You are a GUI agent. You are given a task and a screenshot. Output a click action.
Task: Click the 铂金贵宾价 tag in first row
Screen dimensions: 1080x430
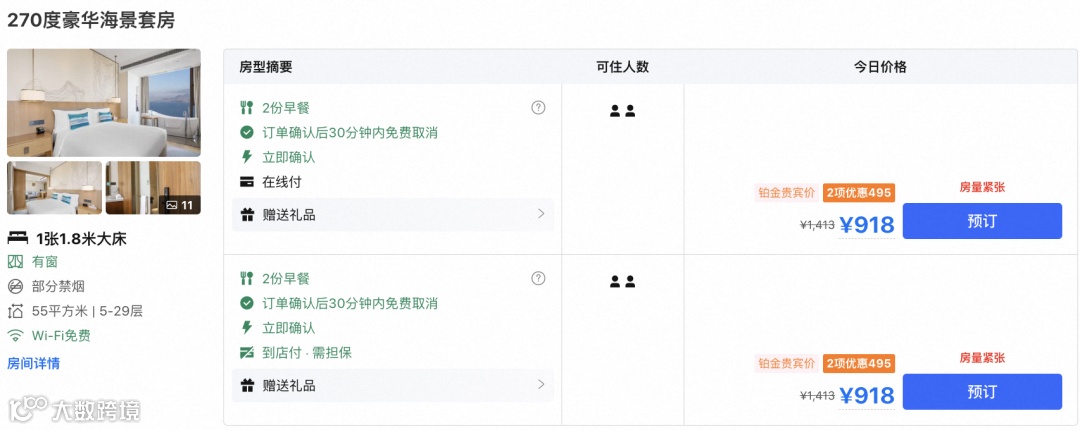787,193
